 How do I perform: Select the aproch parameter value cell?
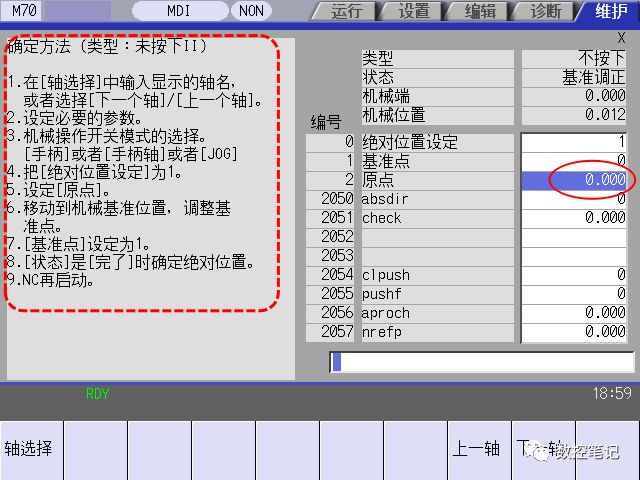[x=575, y=313]
